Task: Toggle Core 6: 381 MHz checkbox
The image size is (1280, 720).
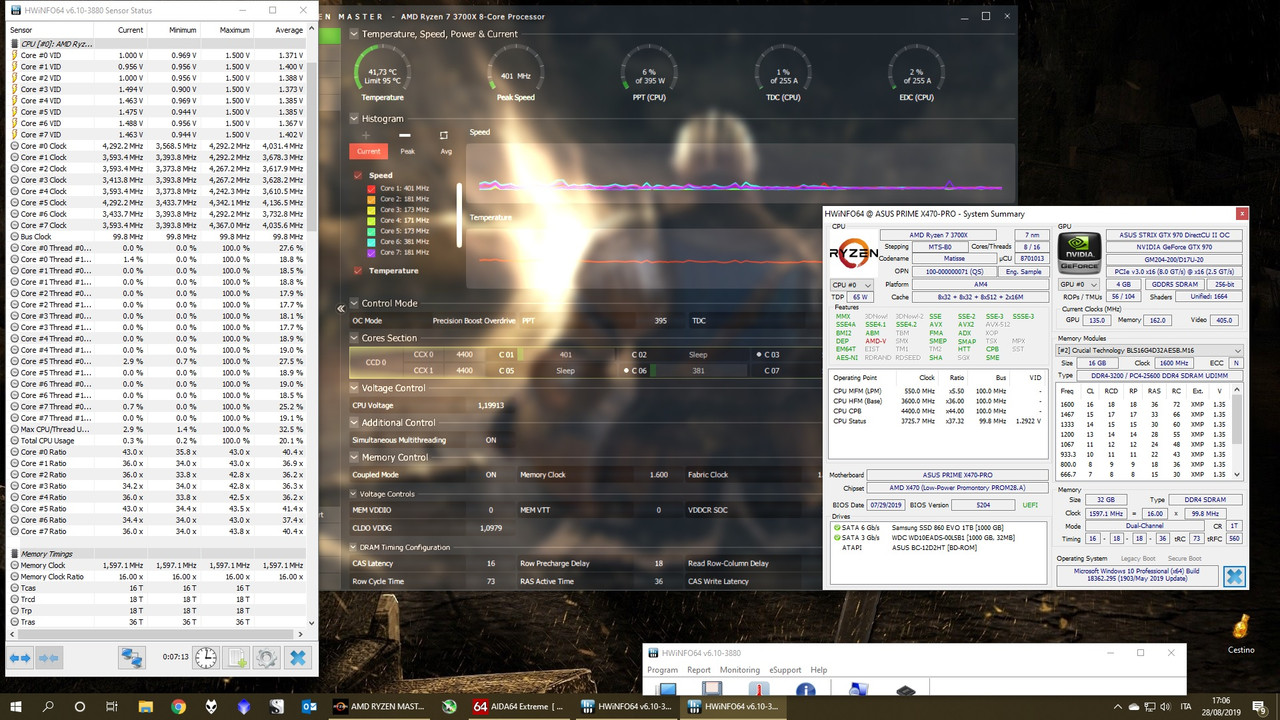Action: [x=371, y=241]
